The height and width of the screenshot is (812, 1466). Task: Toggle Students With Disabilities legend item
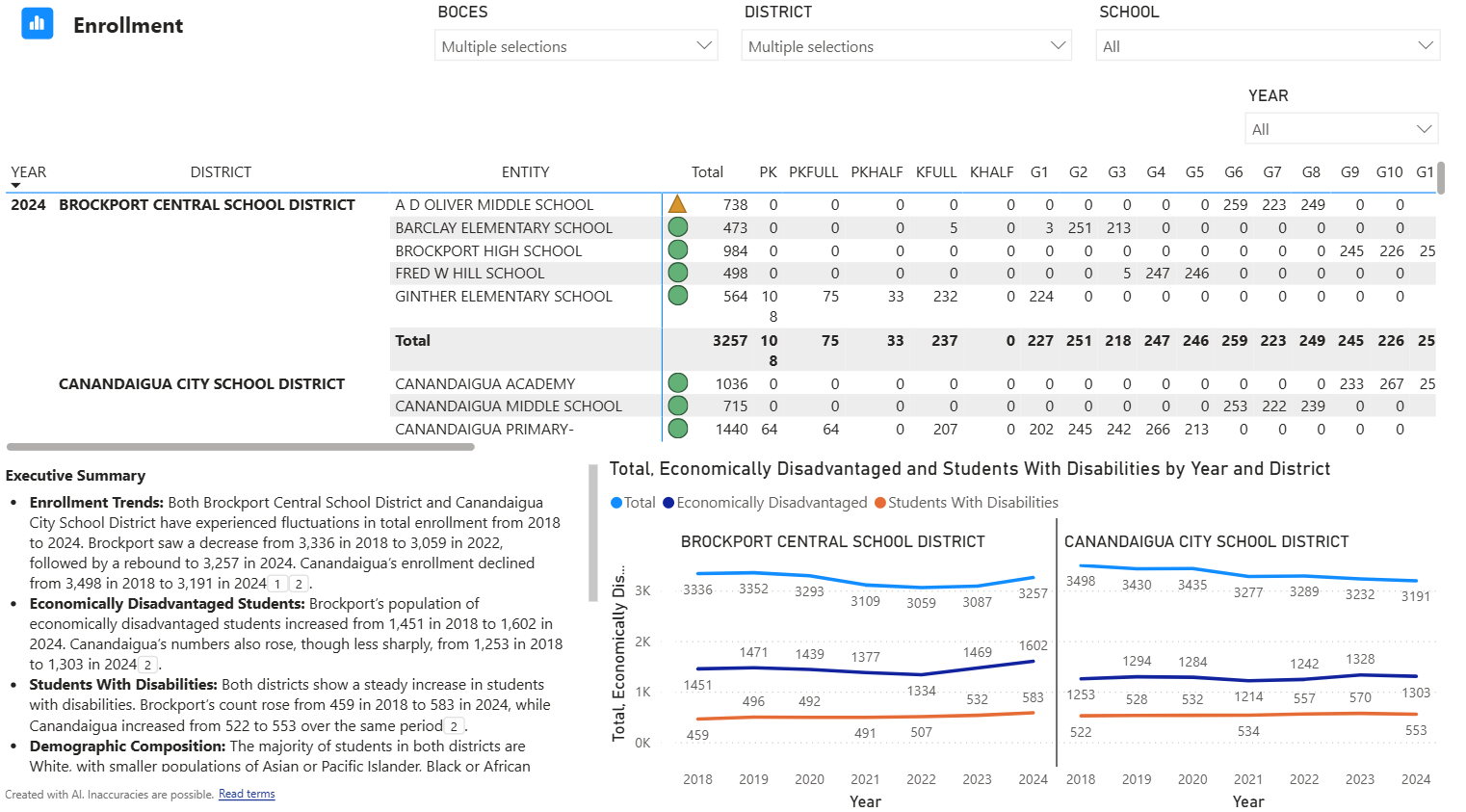coord(966,503)
